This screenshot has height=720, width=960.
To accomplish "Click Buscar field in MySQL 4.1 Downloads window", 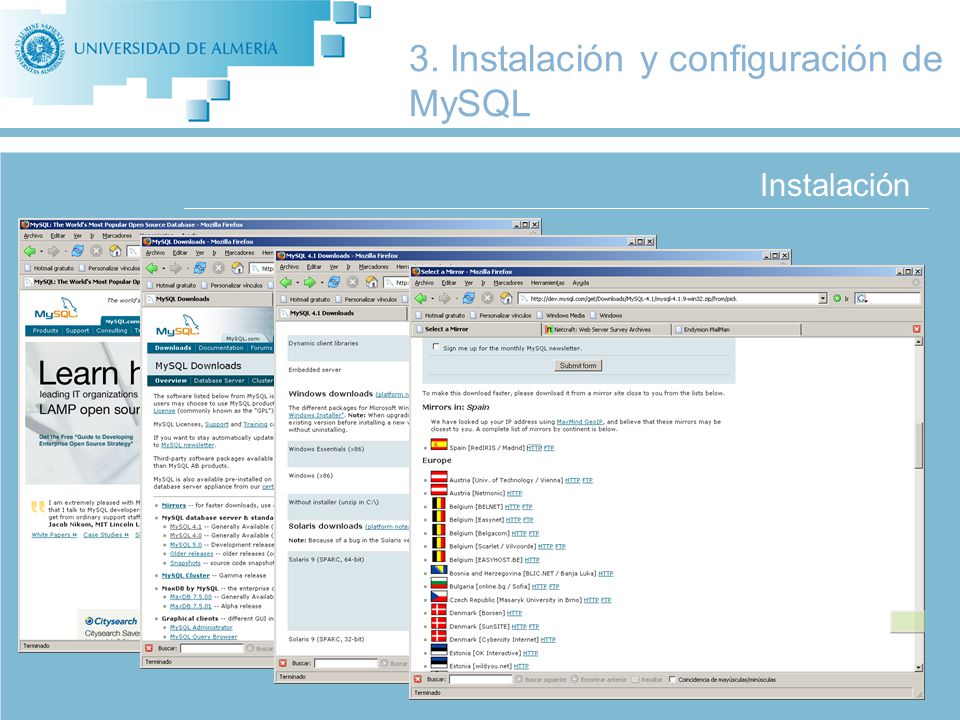I will 345,663.
